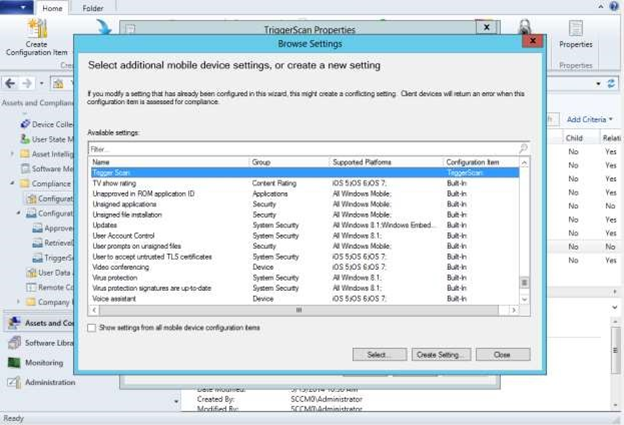
Task: Click the search magnifier in filter box
Action: 523,148
